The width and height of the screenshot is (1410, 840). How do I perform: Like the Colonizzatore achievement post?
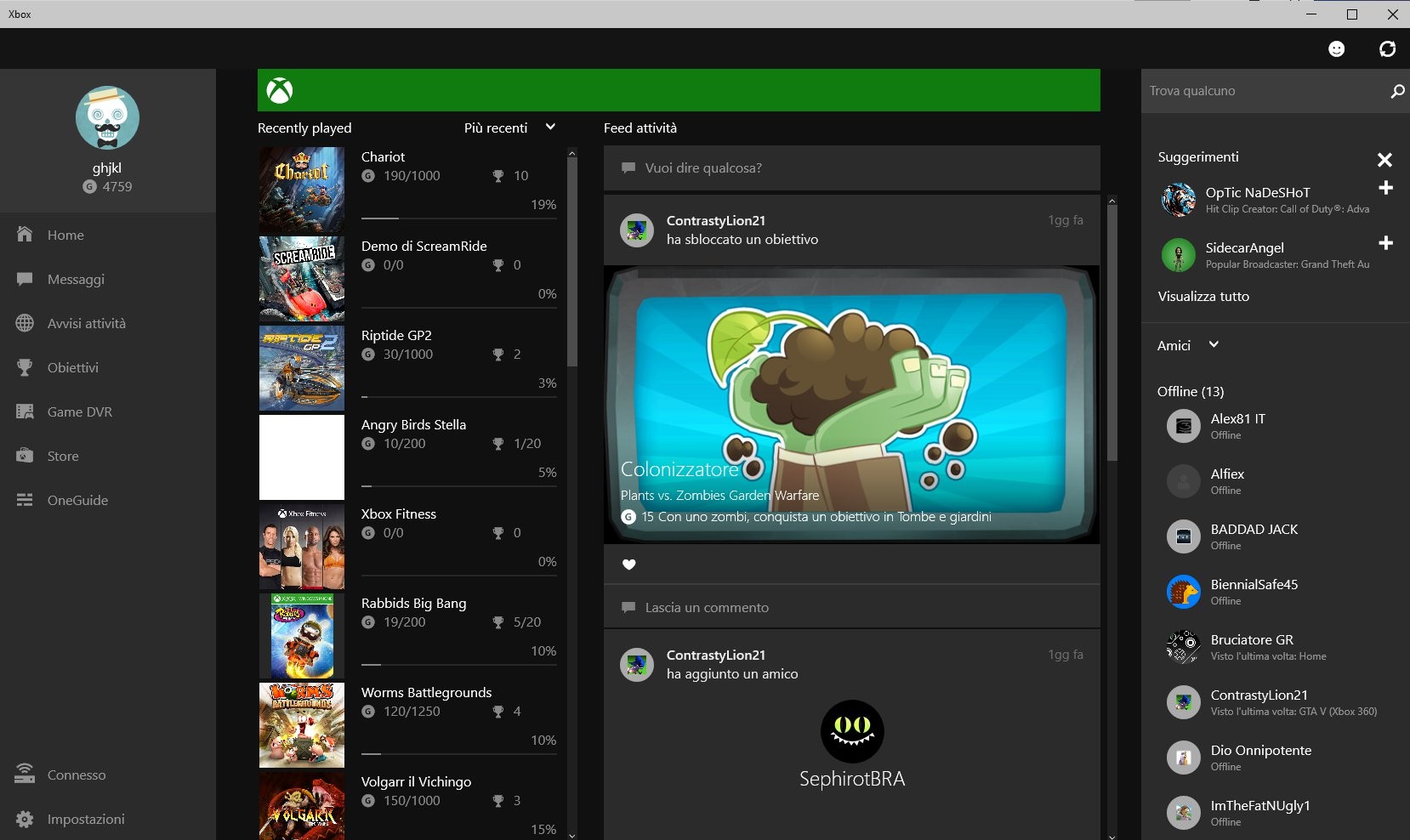click(629, 565)
